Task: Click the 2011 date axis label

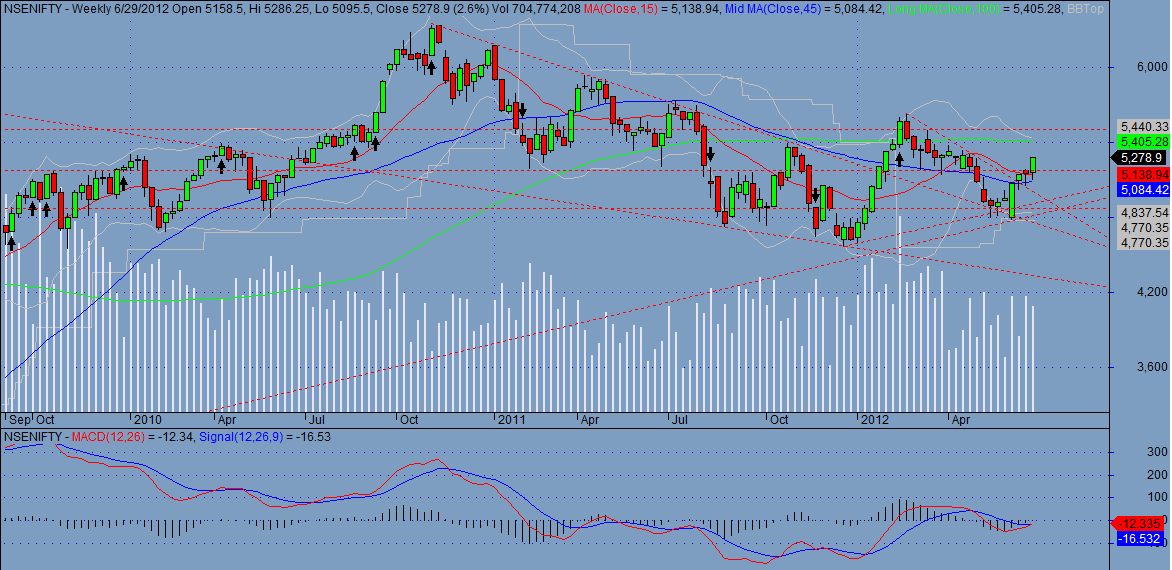Action: tap(513, 418)
